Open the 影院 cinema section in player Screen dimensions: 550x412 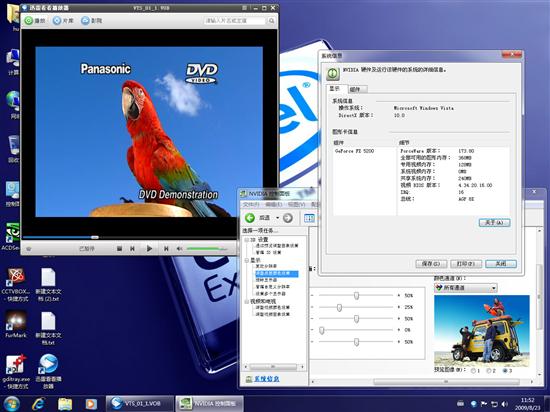pos(92,21)
